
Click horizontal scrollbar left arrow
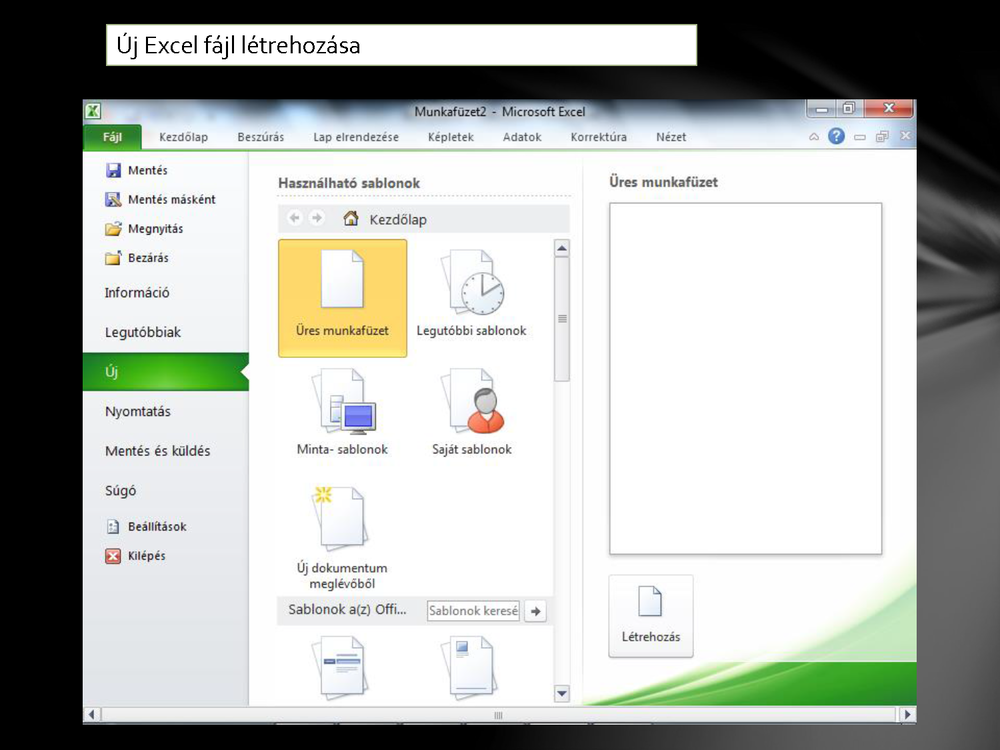click(x=92, y=714)
